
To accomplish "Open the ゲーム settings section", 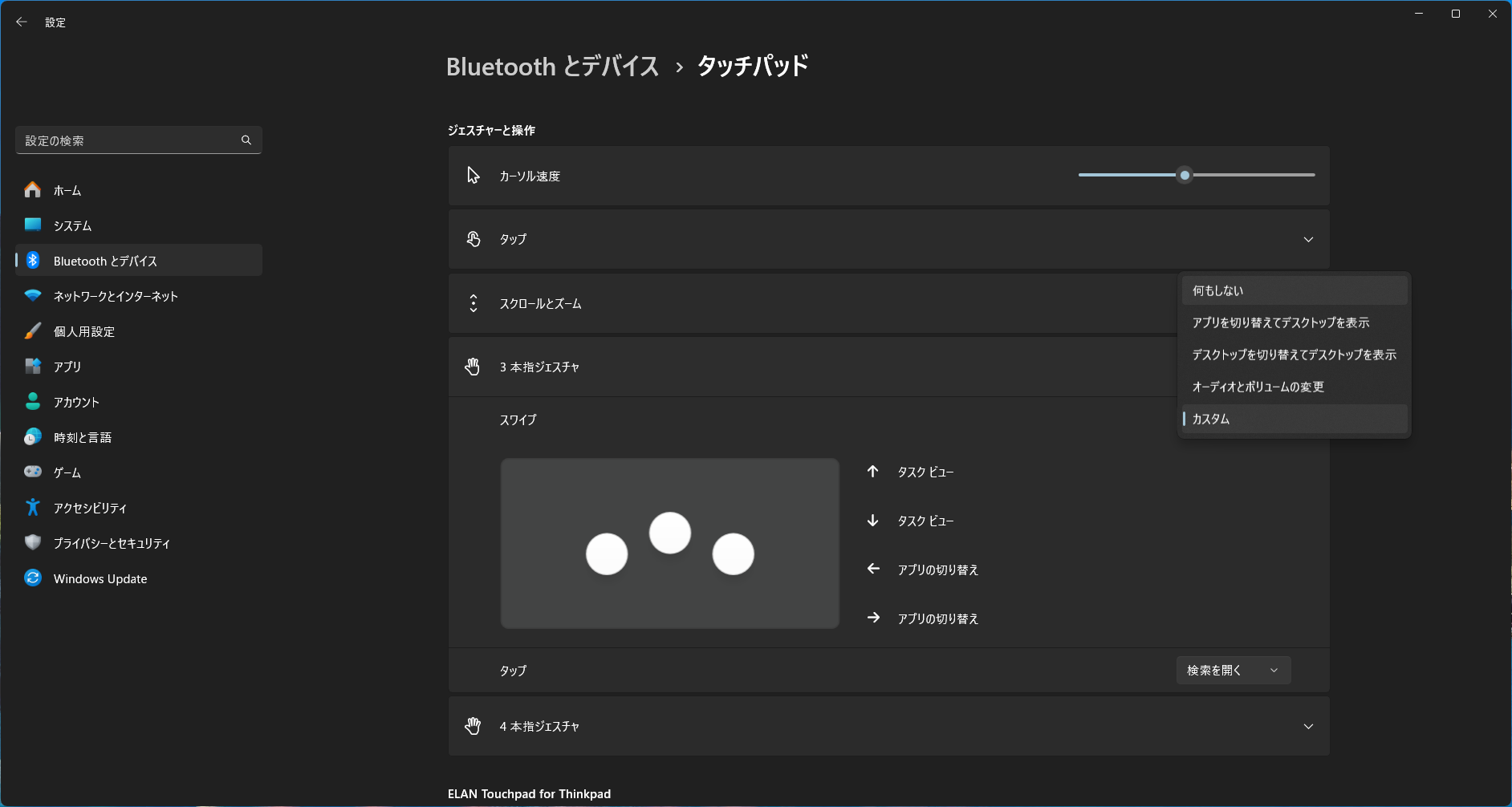I will click(x=66, y=472).
